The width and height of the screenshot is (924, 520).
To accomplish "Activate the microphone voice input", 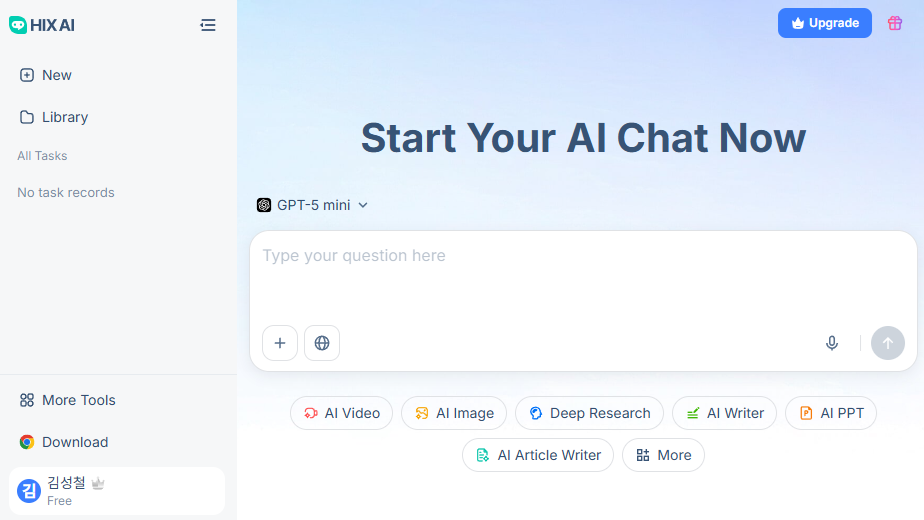I will (832, 343).
